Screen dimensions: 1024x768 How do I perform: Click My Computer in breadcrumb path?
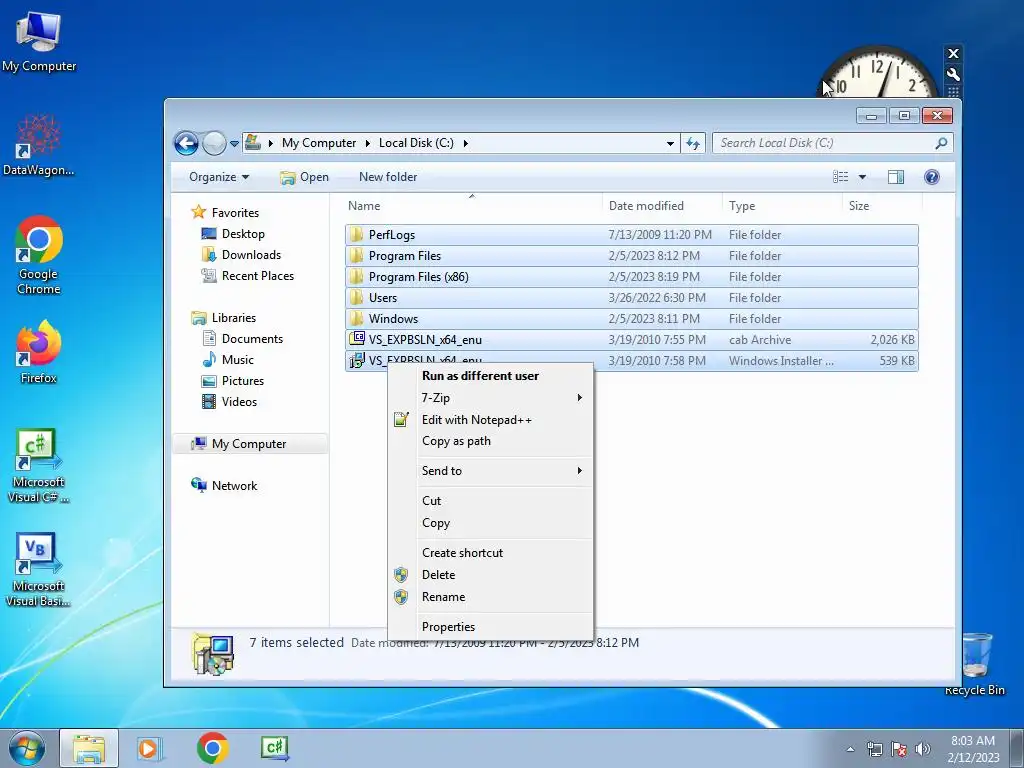(x=319, y=143)
